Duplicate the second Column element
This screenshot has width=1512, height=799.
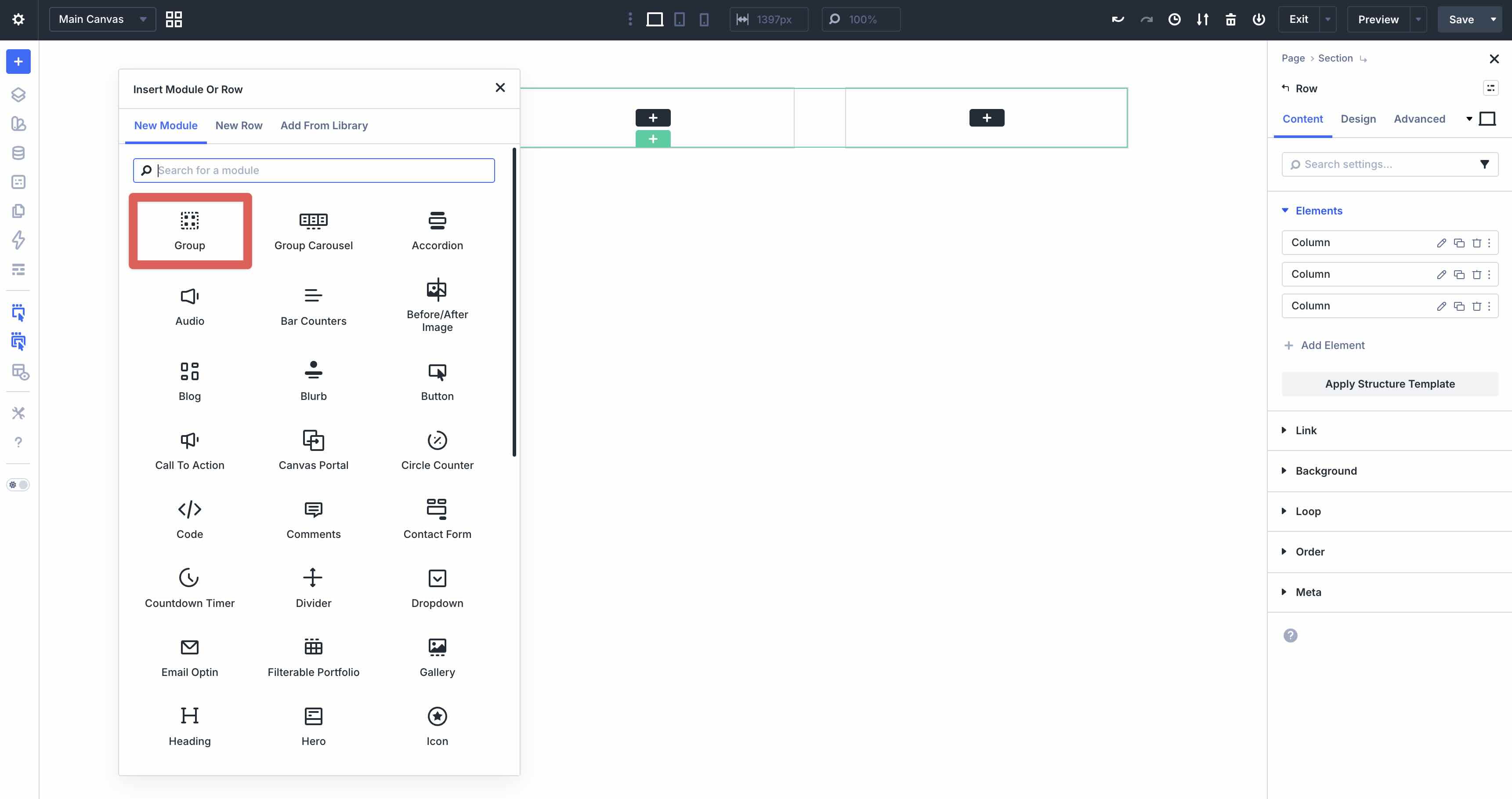coord(1459,274)
